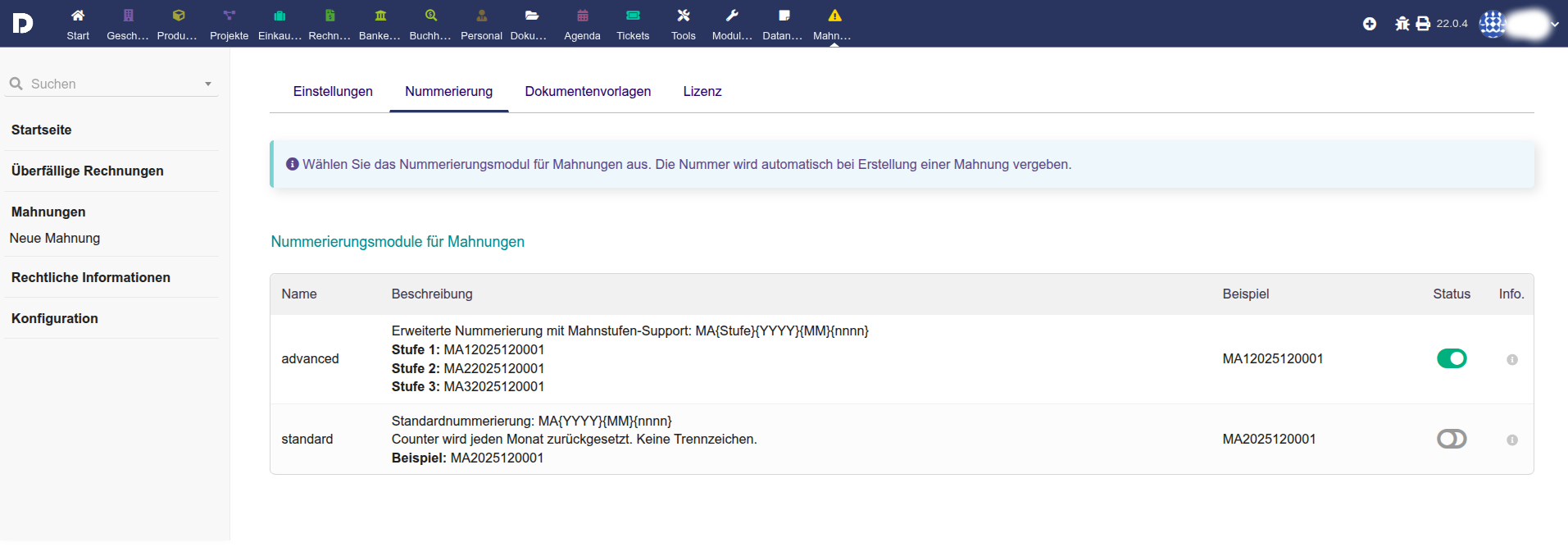Click the bug icon in top bar
Image resolution: width=1568 pixels, height=556 pixels.
[x=1402, y=24]
